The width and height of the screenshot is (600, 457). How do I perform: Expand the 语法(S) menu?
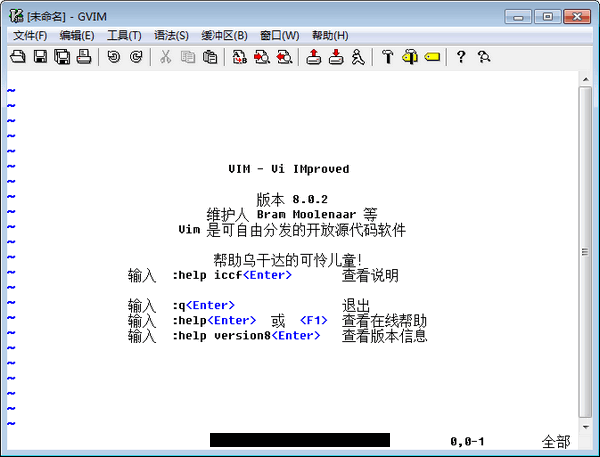(x=171, y=35)
